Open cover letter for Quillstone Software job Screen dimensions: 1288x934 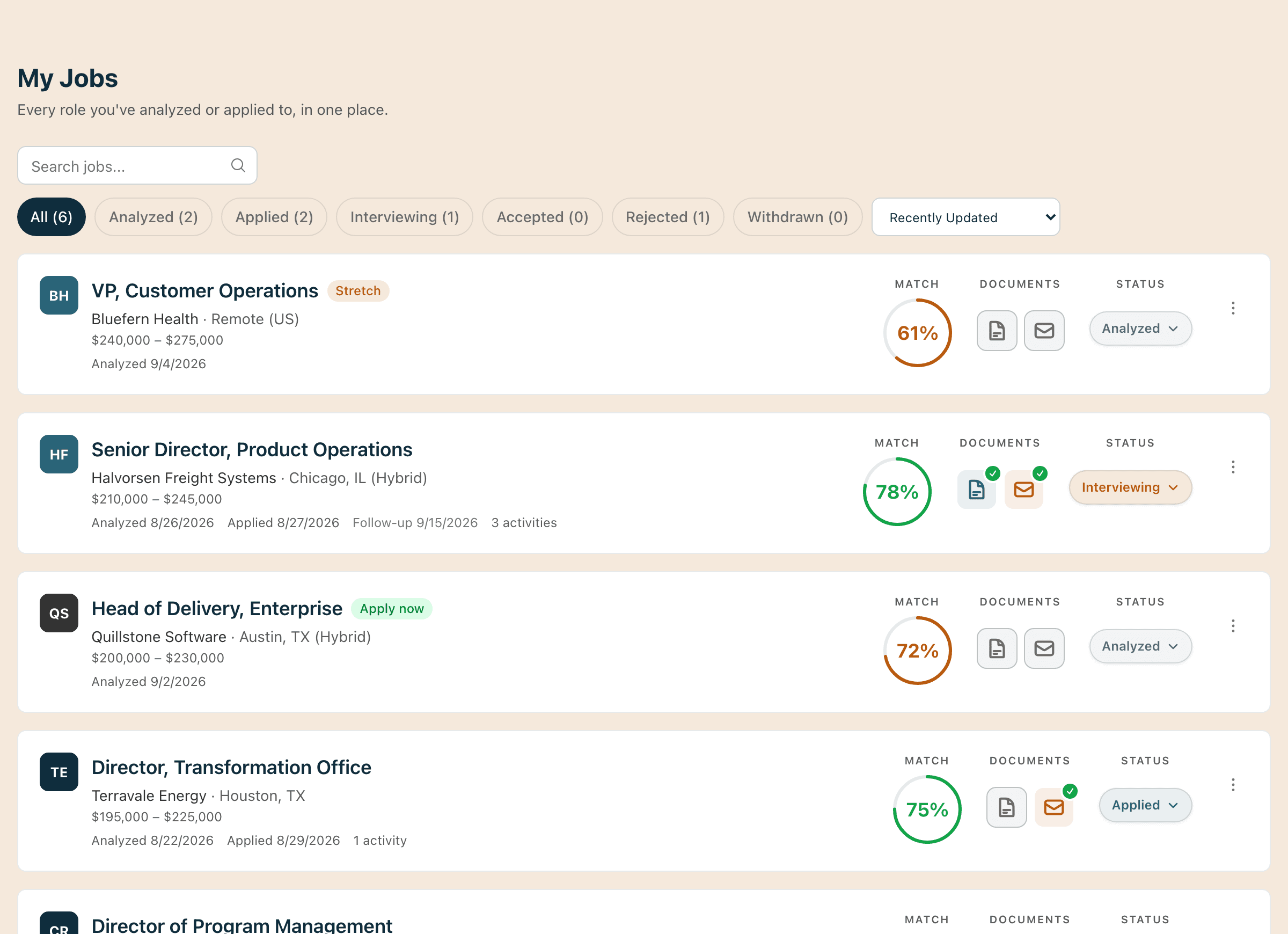[1044, 648]
